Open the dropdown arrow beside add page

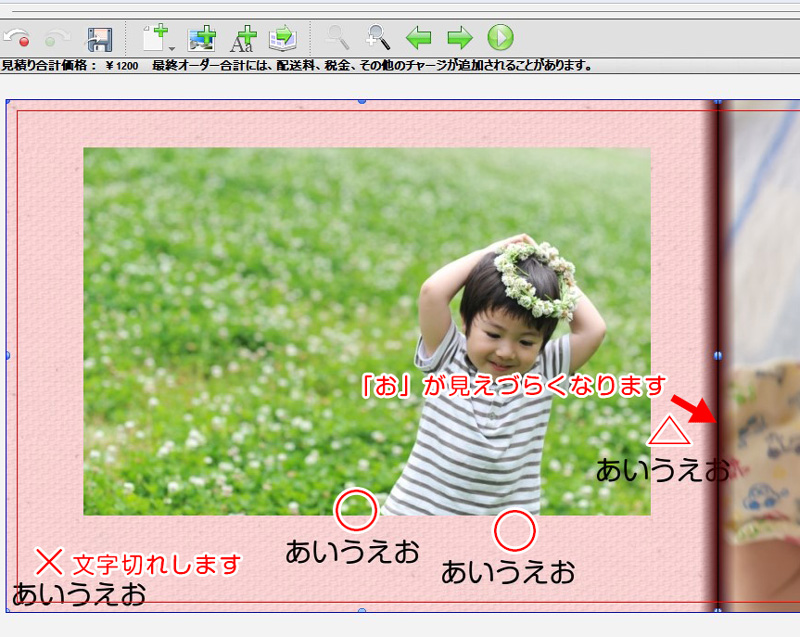(x=172, y=48)
